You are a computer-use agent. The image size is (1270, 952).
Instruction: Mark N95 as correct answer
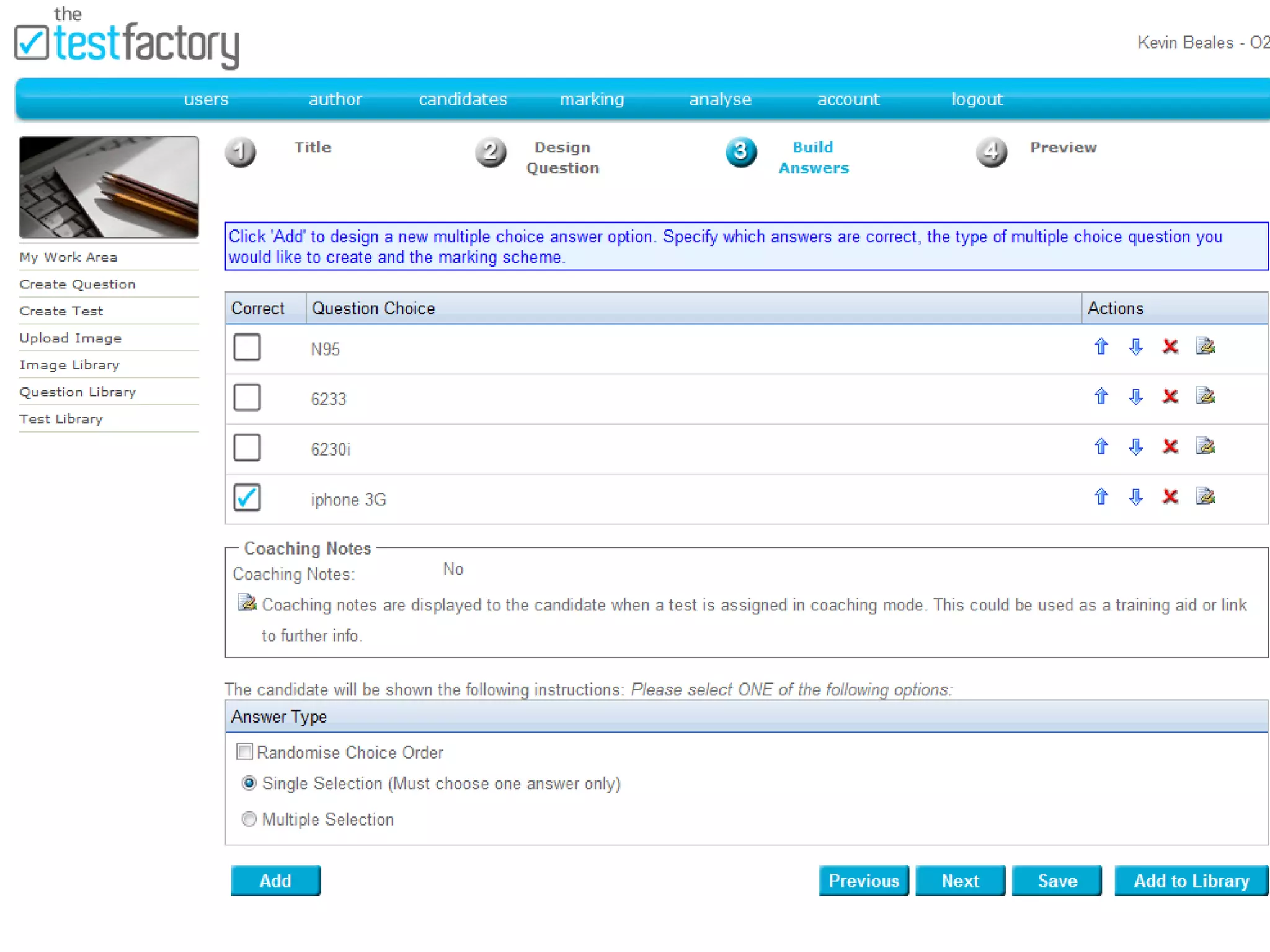coord(247,347)
